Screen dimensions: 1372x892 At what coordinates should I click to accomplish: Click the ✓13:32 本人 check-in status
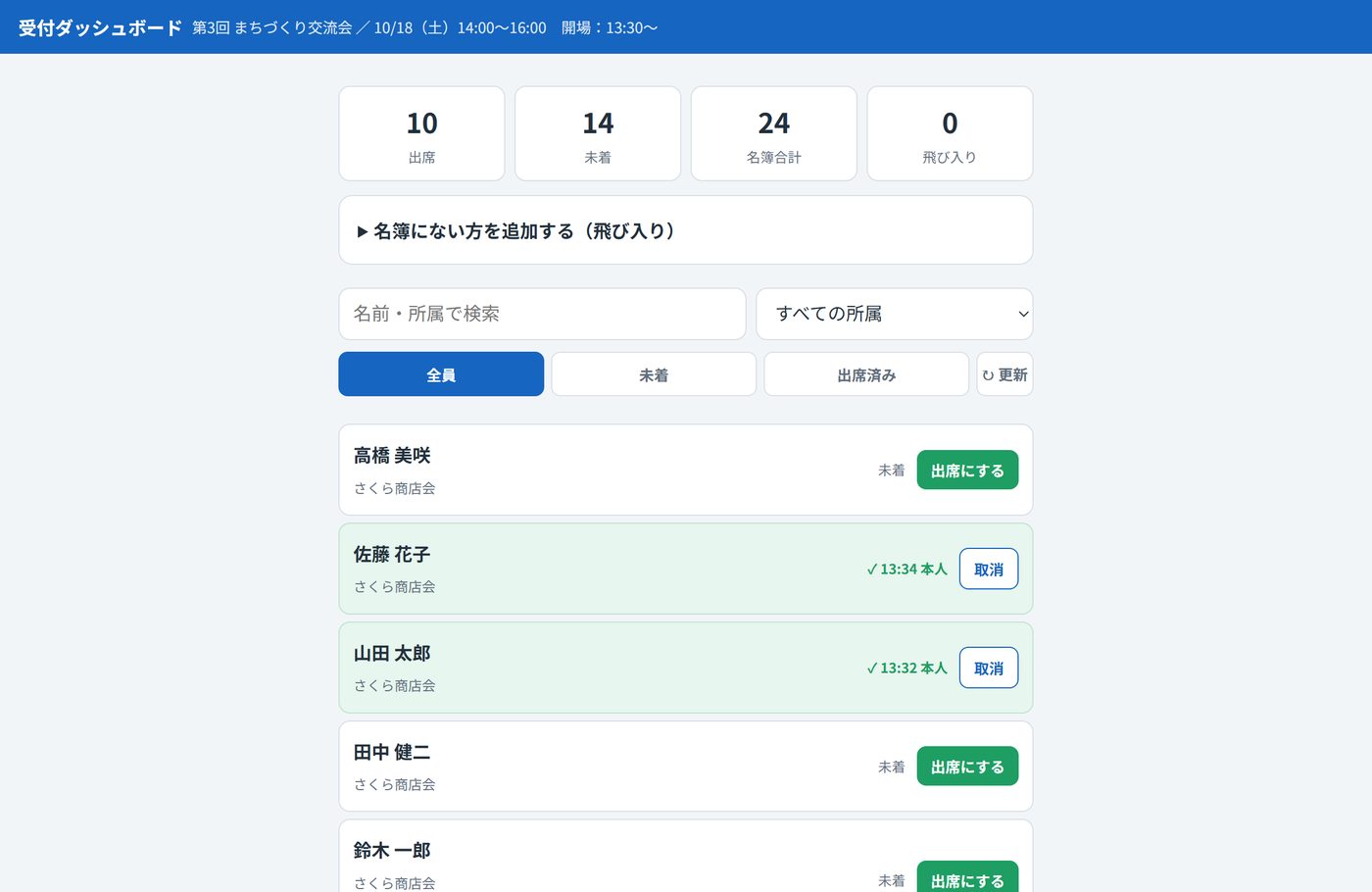click(x=906, y=669)
